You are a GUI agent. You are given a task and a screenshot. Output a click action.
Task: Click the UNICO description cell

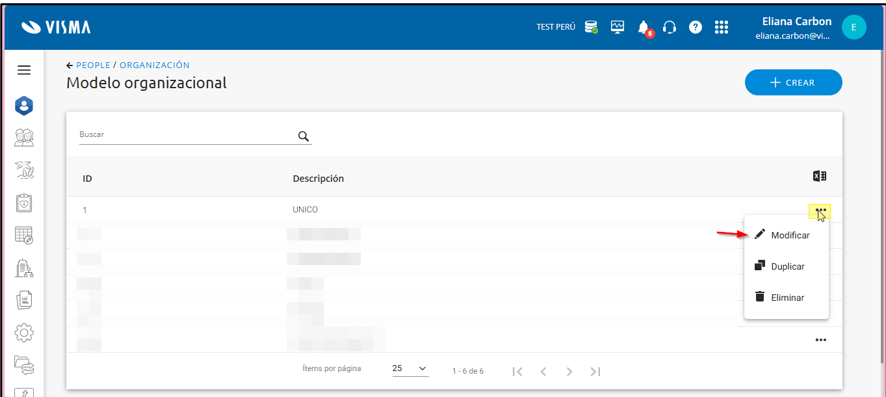[305, 210]
